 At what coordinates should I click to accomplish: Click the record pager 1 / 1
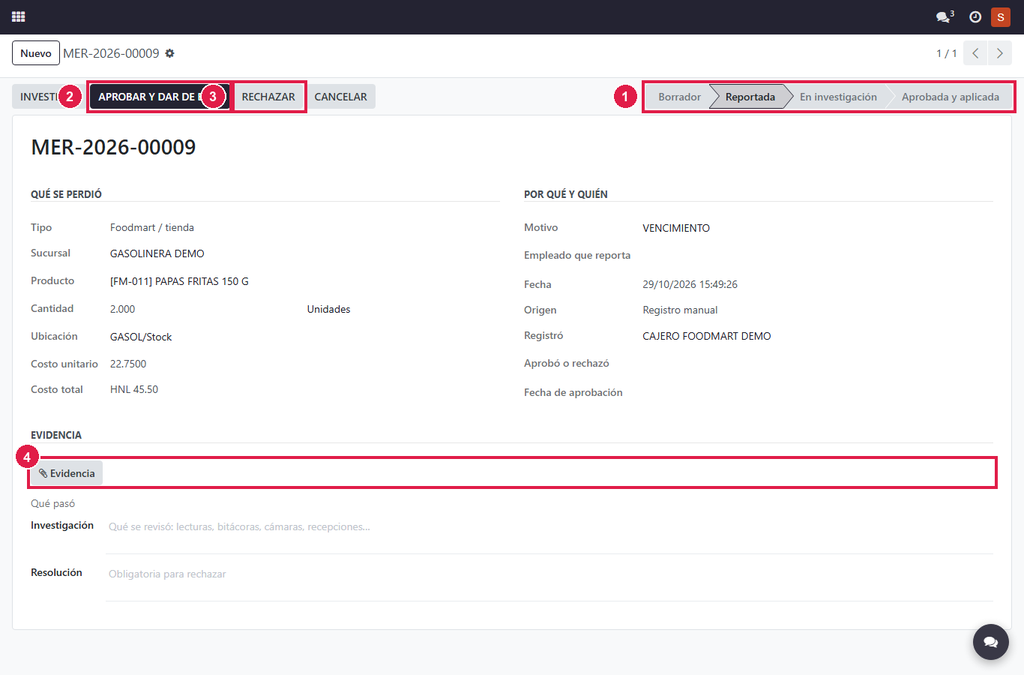click(946, 54)
